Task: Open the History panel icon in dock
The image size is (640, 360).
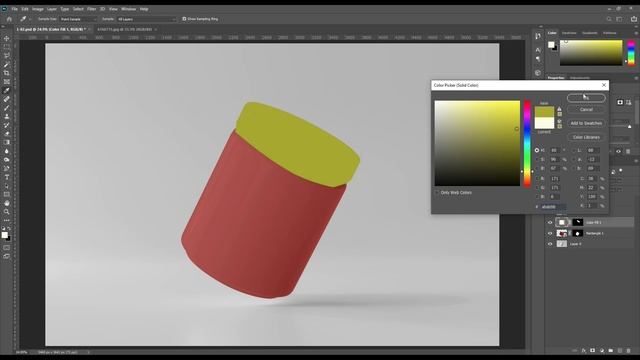Action: (x=538, y=36)
